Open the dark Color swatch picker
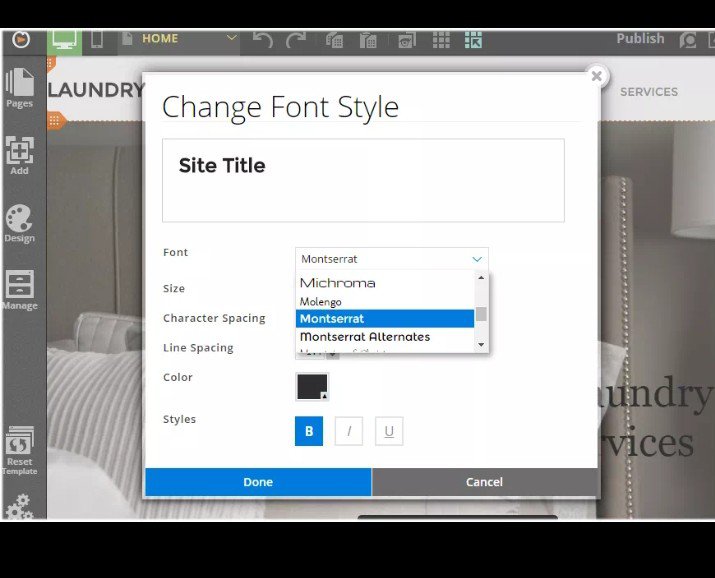This screenshot has height=578, width=715. [x=312, y=387]
